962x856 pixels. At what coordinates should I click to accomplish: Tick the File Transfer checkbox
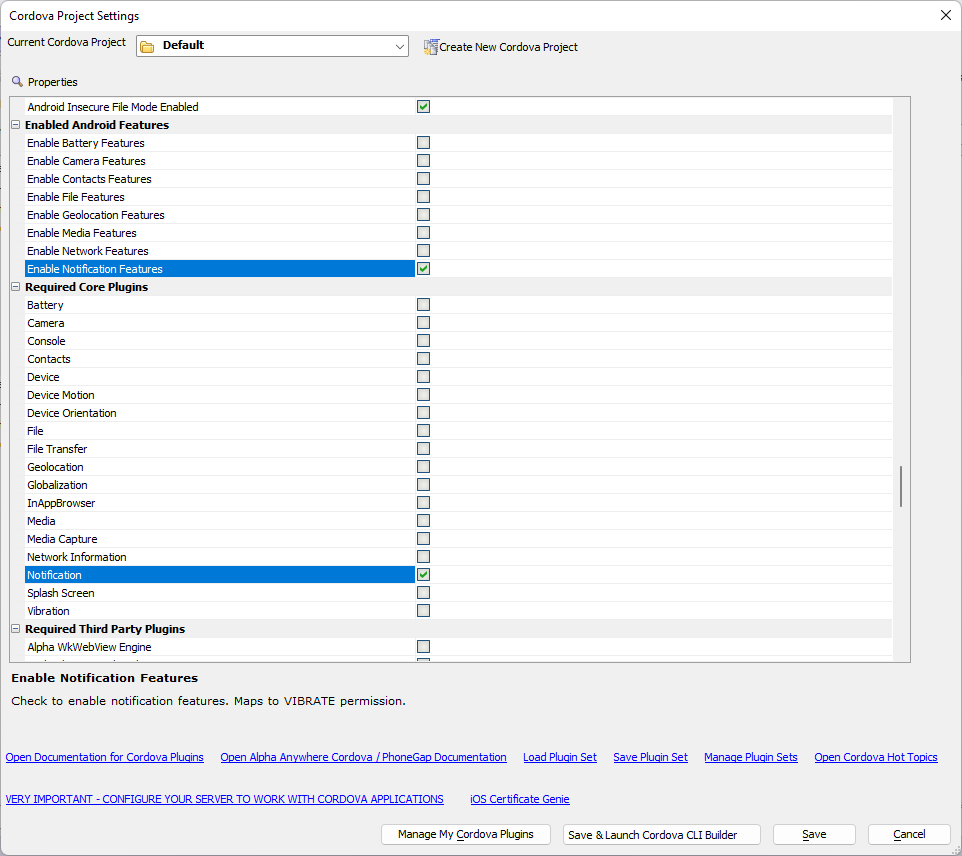click(423, 449)
